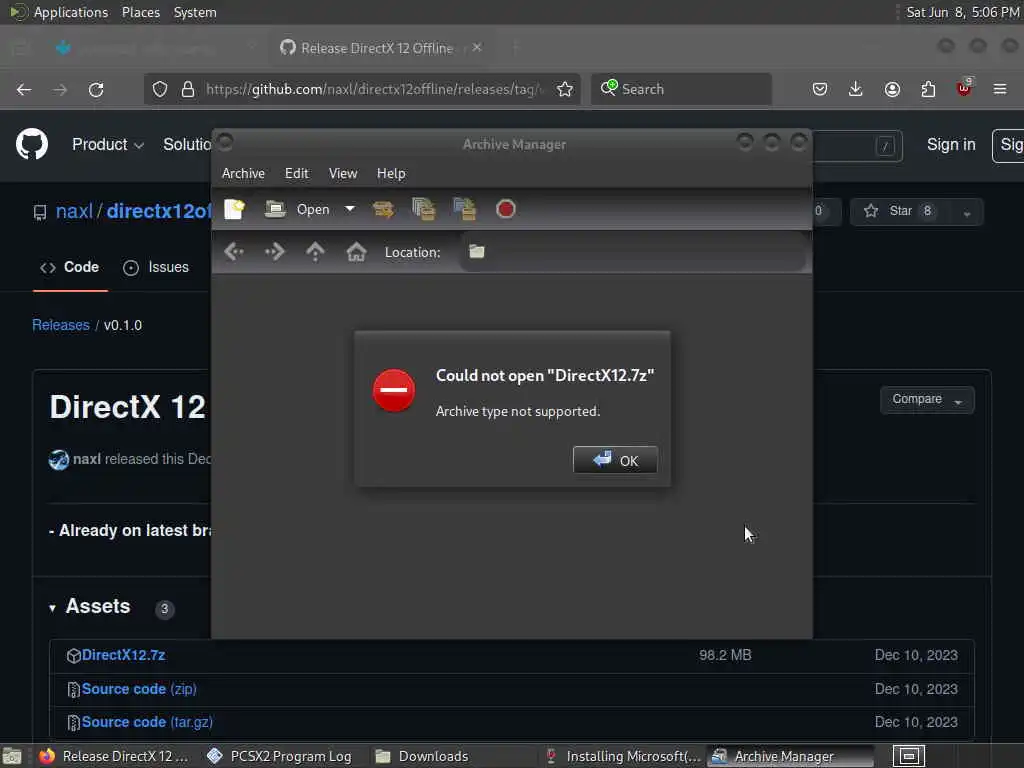Click the uBlock Origin extension icon

click(964, 88)
